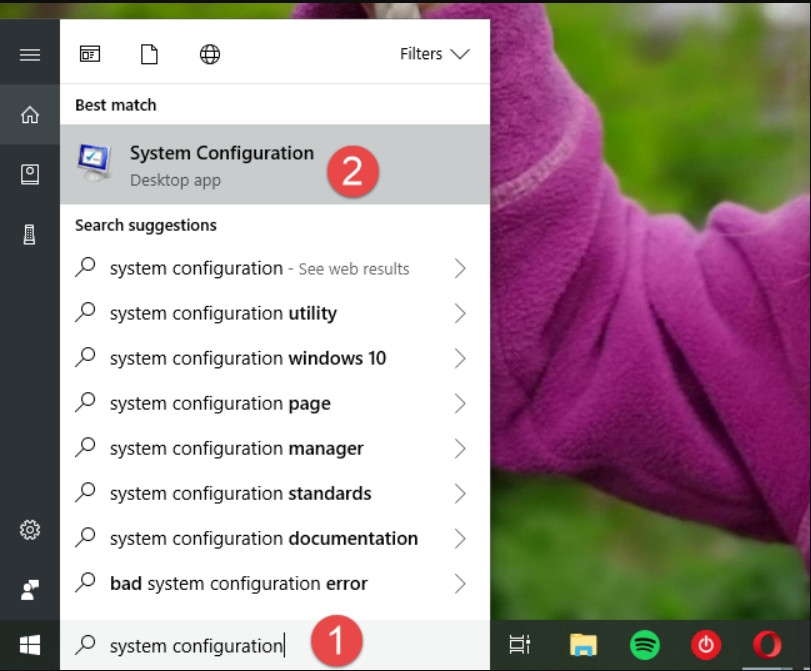811x671 pixels.
Task: Open System Configuration desktop app result
Action: click(x=222, y=165)
